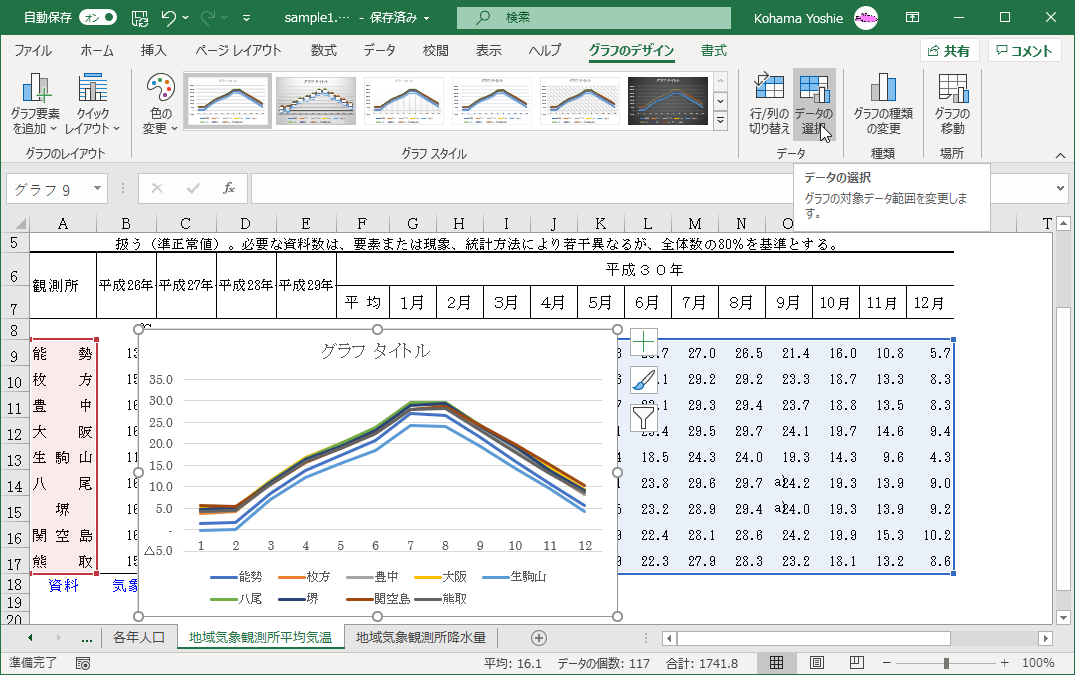
Task: Expand the chart styles gallery
Action: 719,120
